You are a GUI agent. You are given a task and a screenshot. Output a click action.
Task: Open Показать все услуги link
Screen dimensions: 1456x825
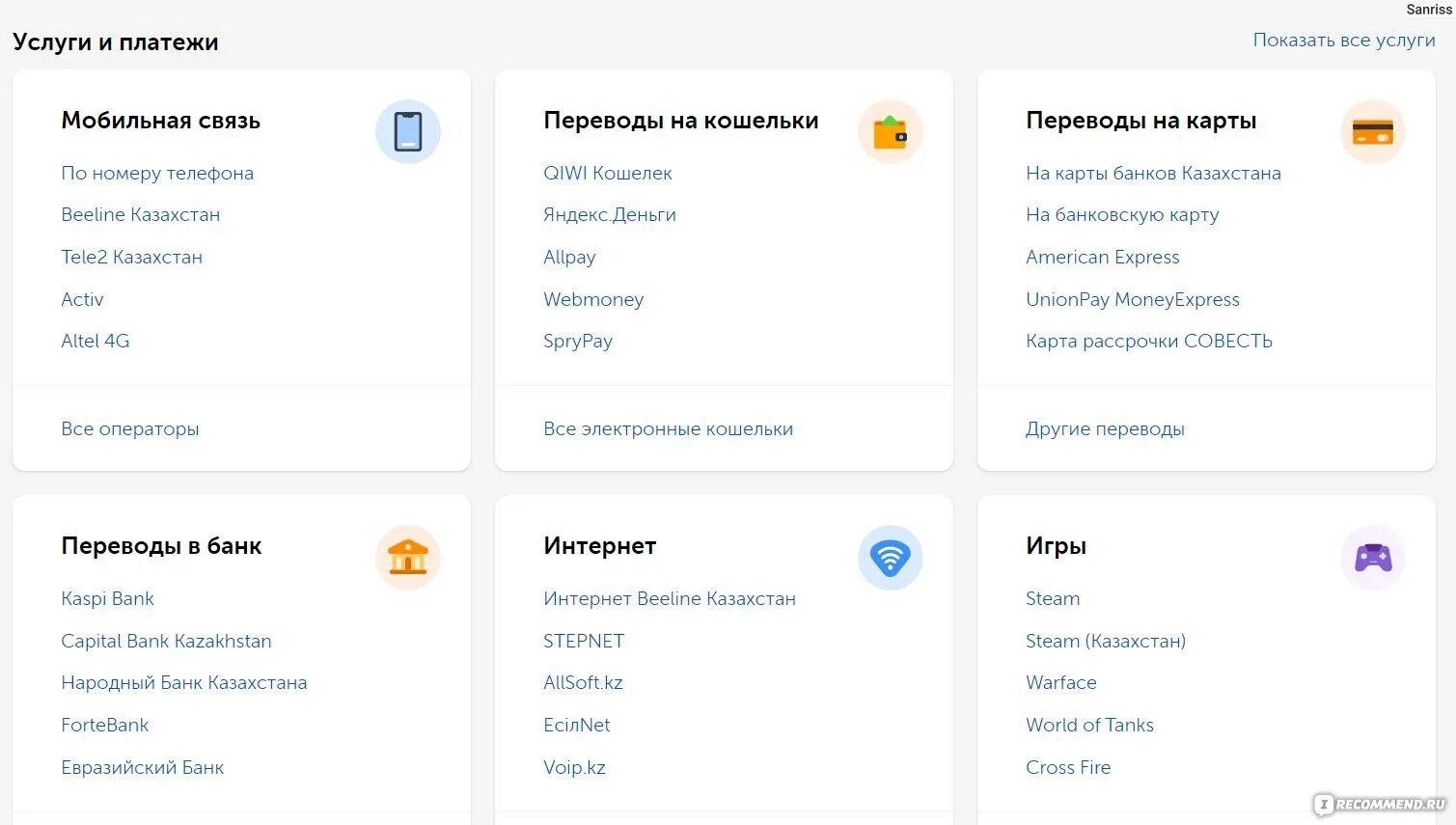(1343, 41)
